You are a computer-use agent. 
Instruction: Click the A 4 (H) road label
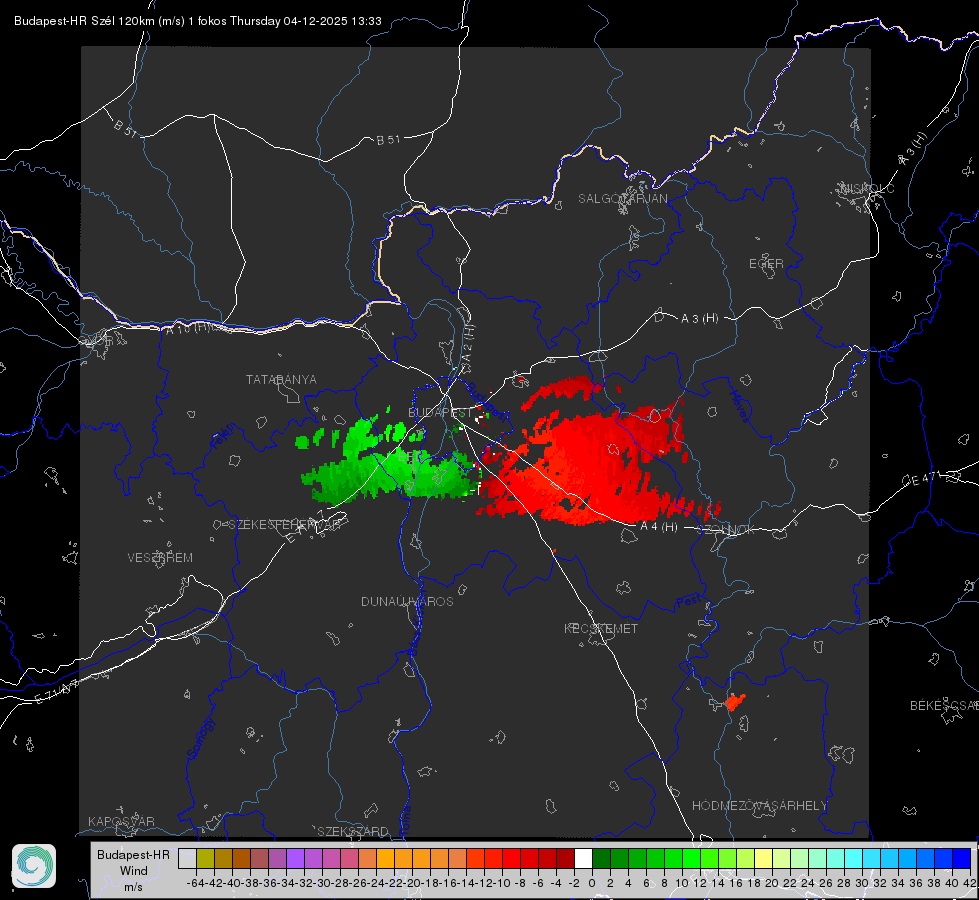tap(659, 527)
